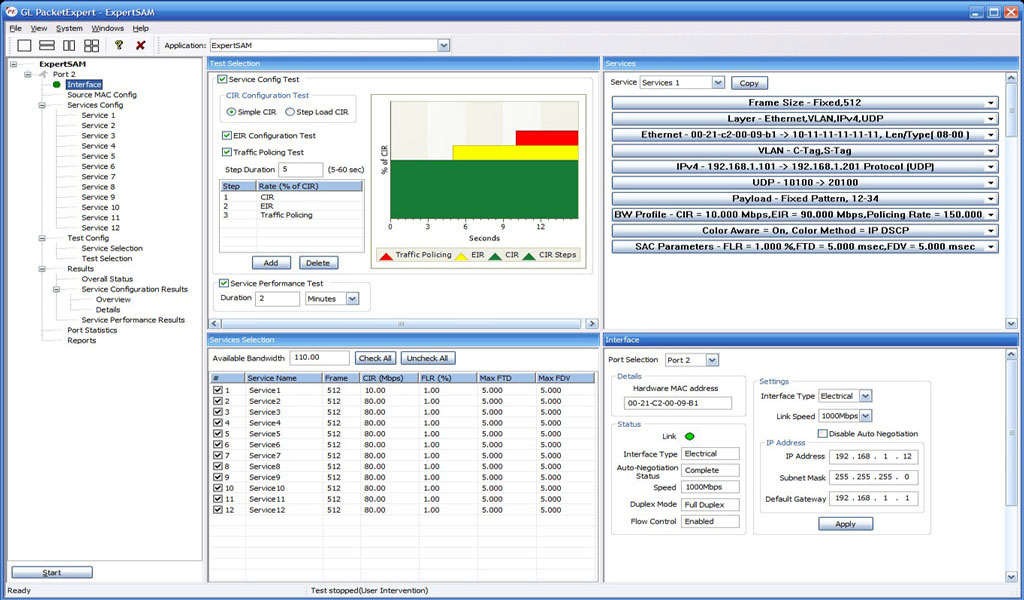Click the Traffic Policing step row
The image size is (1024, 600).
tap(291, 215)
